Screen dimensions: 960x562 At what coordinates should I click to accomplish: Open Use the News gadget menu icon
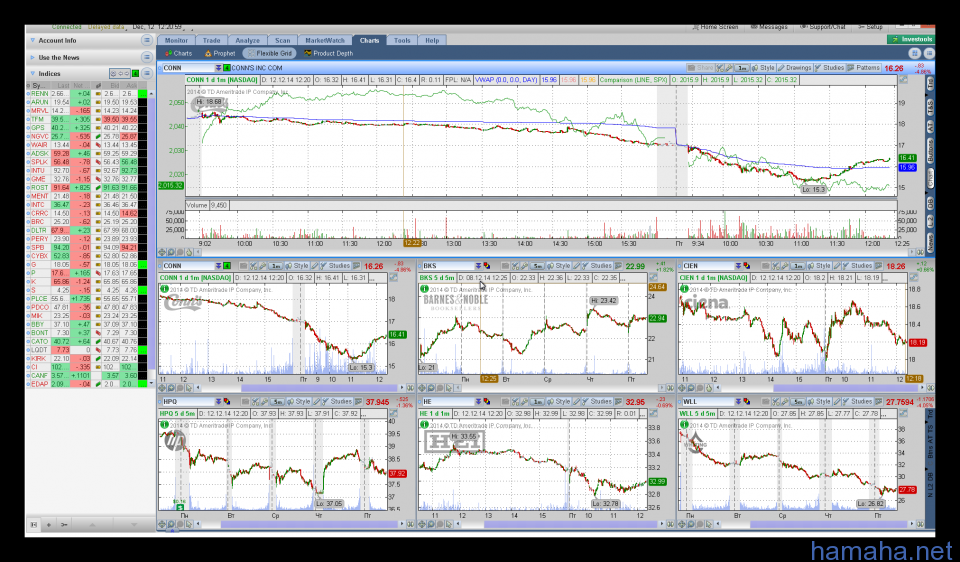pyautogui.click(x=146, y=57)
